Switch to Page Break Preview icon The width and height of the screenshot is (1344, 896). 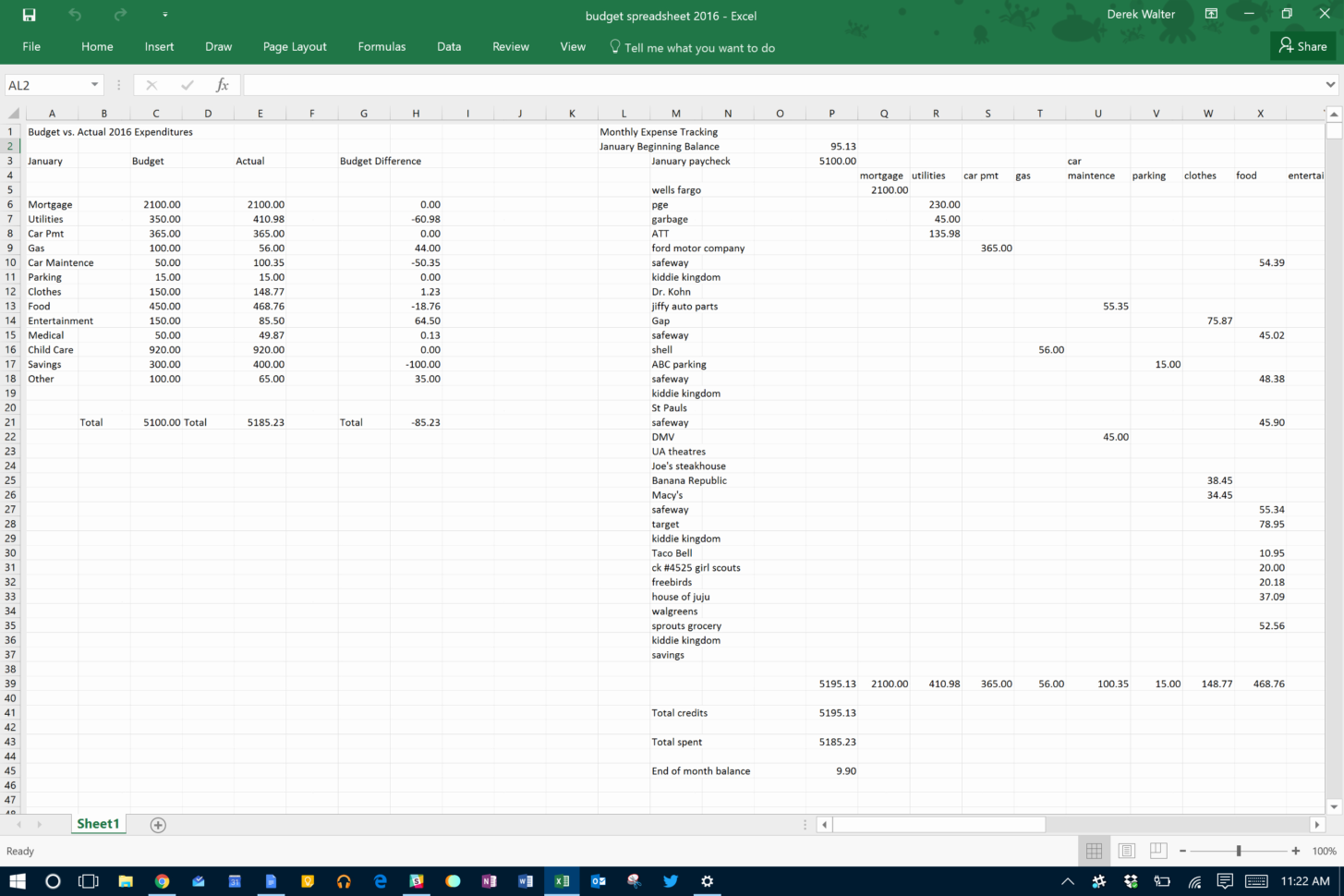pyautogui.click(x=1157, y=851)
